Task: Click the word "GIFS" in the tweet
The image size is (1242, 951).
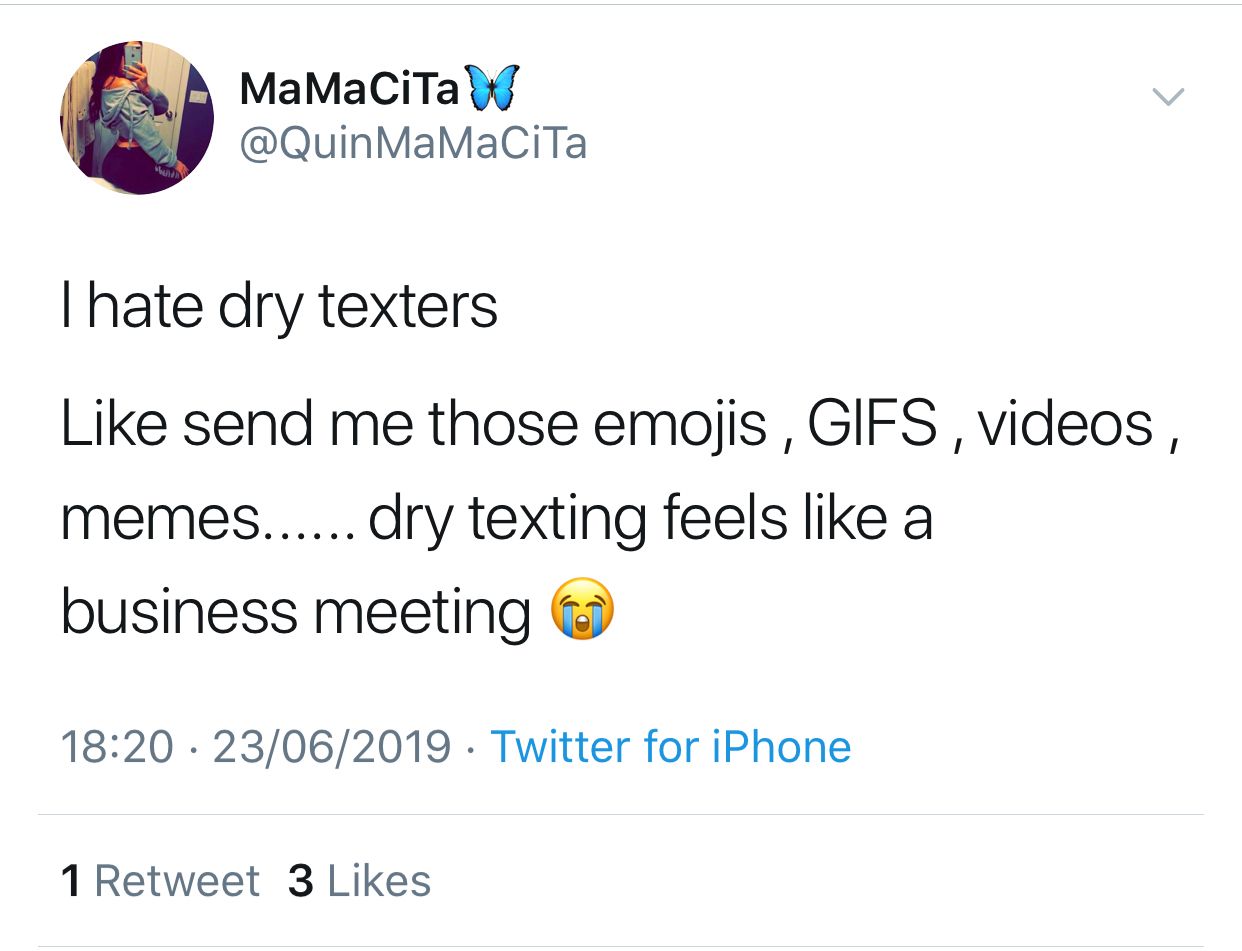Action: (872, 424)
